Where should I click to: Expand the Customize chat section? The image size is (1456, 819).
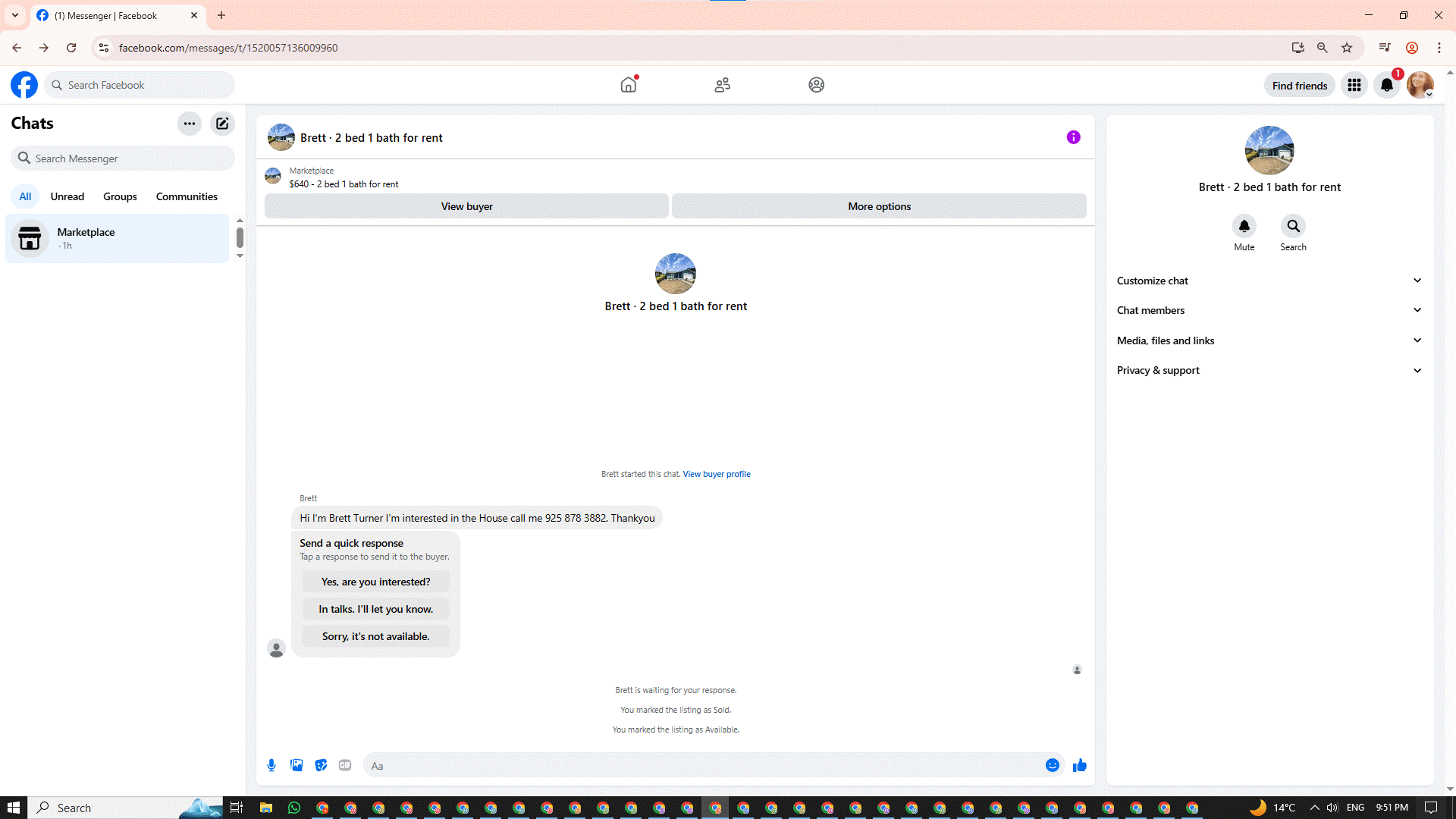pos(1269,281)
